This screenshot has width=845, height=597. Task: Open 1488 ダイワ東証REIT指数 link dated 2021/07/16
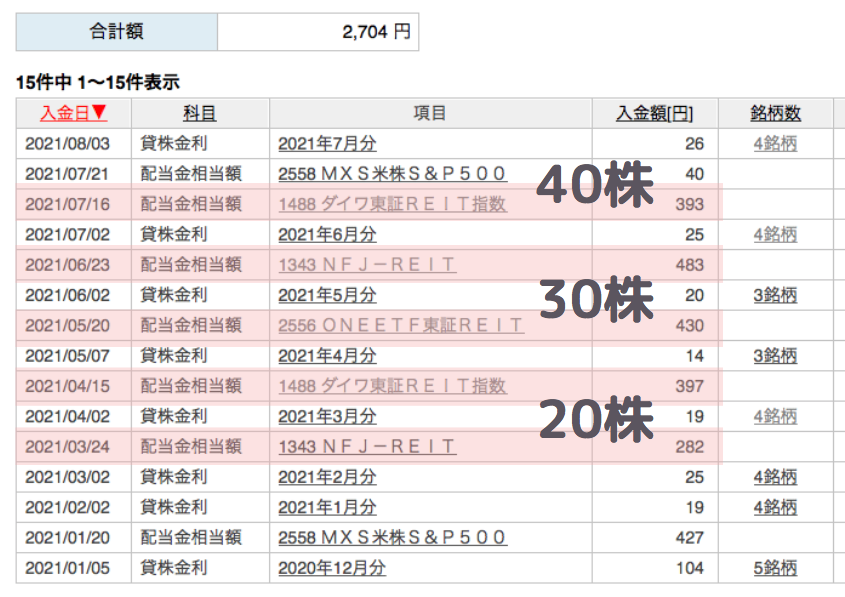[x=392, y=204]
